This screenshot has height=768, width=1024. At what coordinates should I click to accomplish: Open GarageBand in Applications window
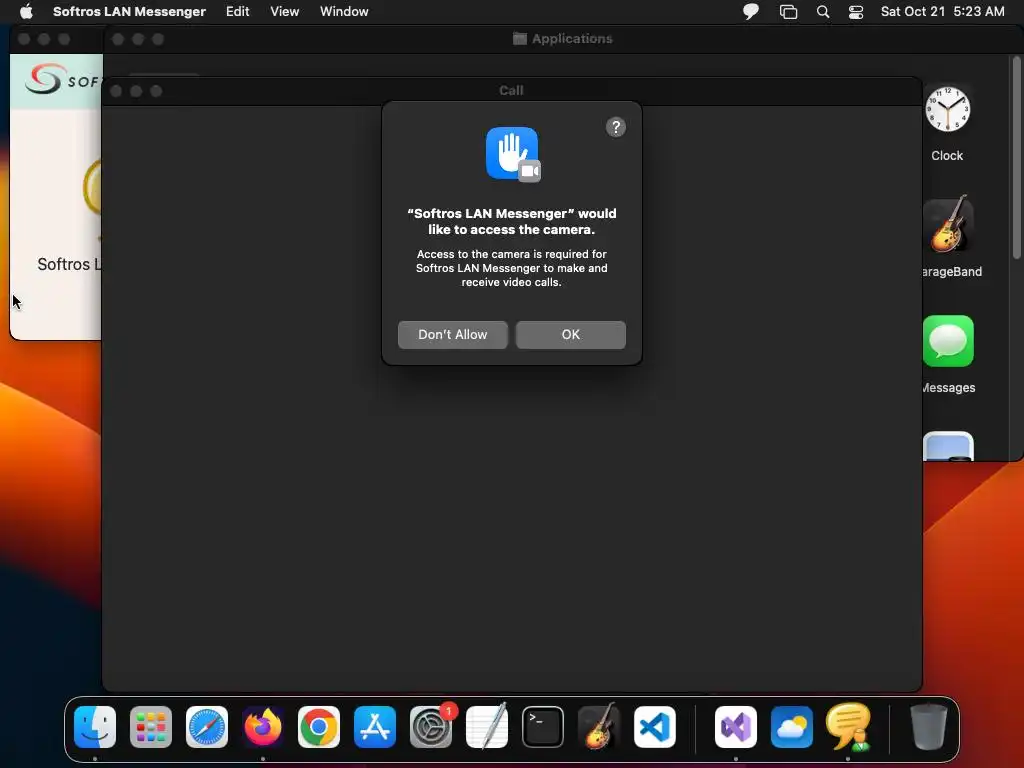(x=950, y=225)
